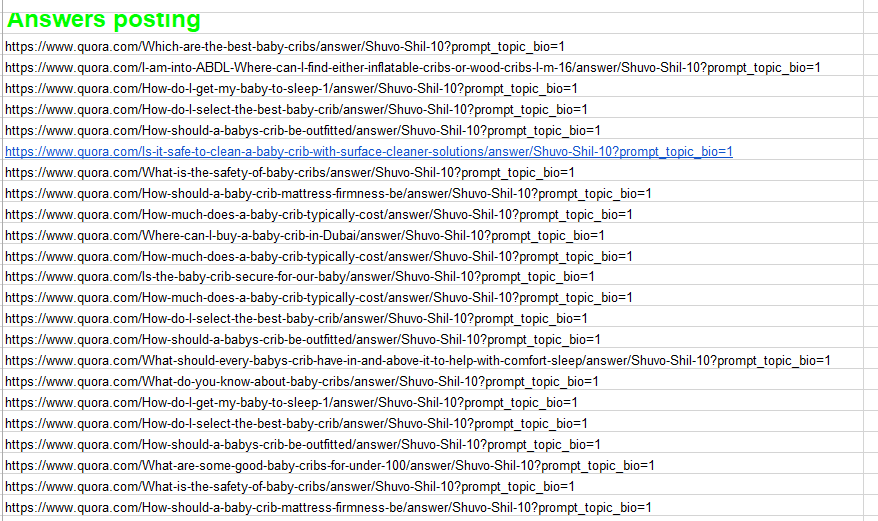Select the inflatable-cribs-or-wood-cribs Quora URL
This screenshot has height=521, width=878.
pos(412,67)
